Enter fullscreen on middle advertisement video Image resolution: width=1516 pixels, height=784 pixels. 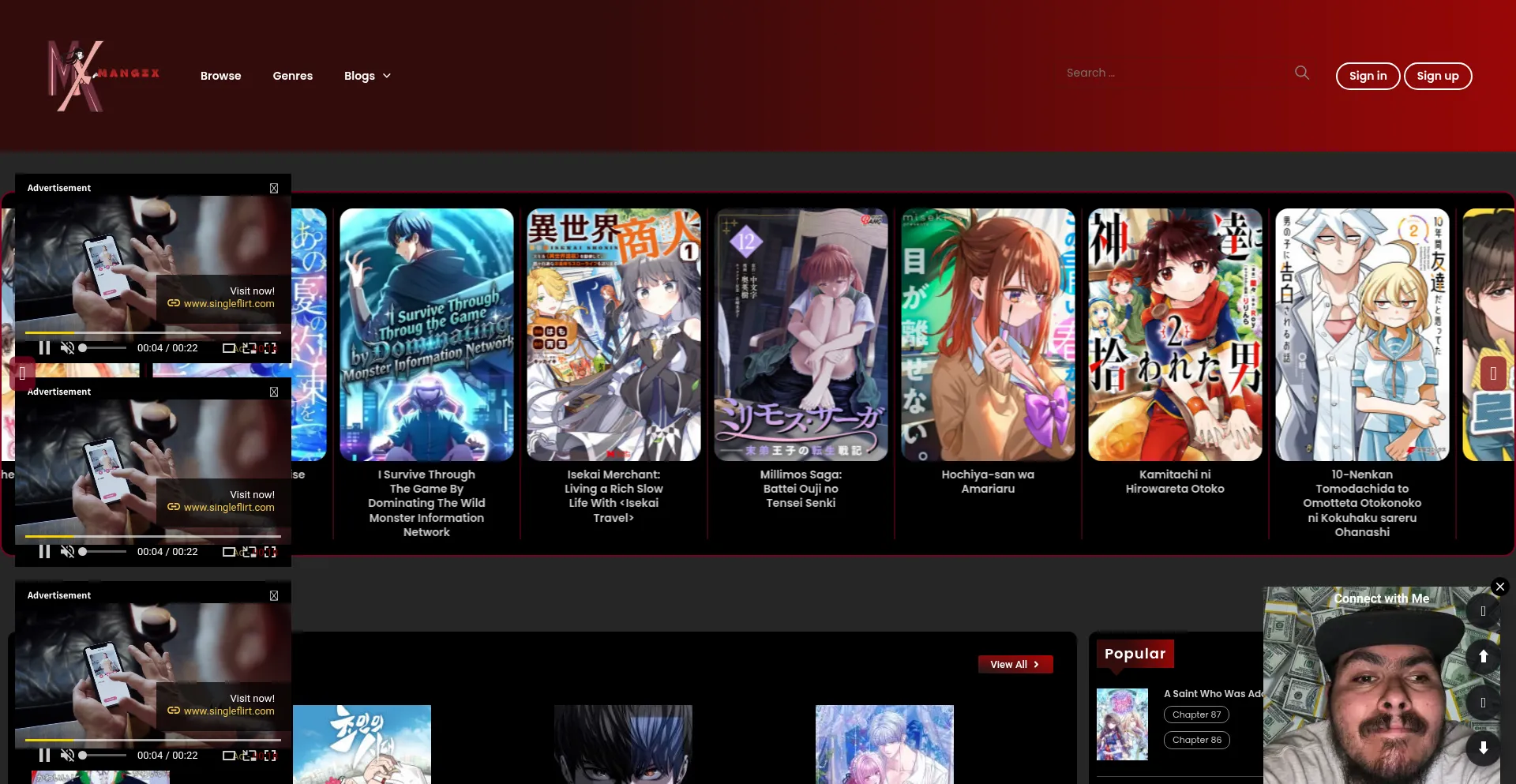coord(270,552)
